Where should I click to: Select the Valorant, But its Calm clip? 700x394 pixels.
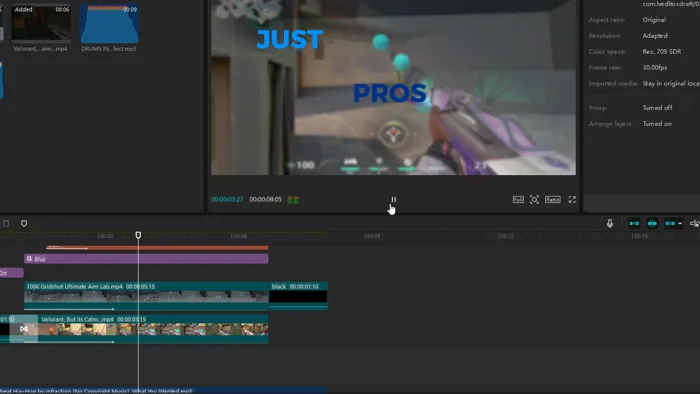[x=153, y=328]
